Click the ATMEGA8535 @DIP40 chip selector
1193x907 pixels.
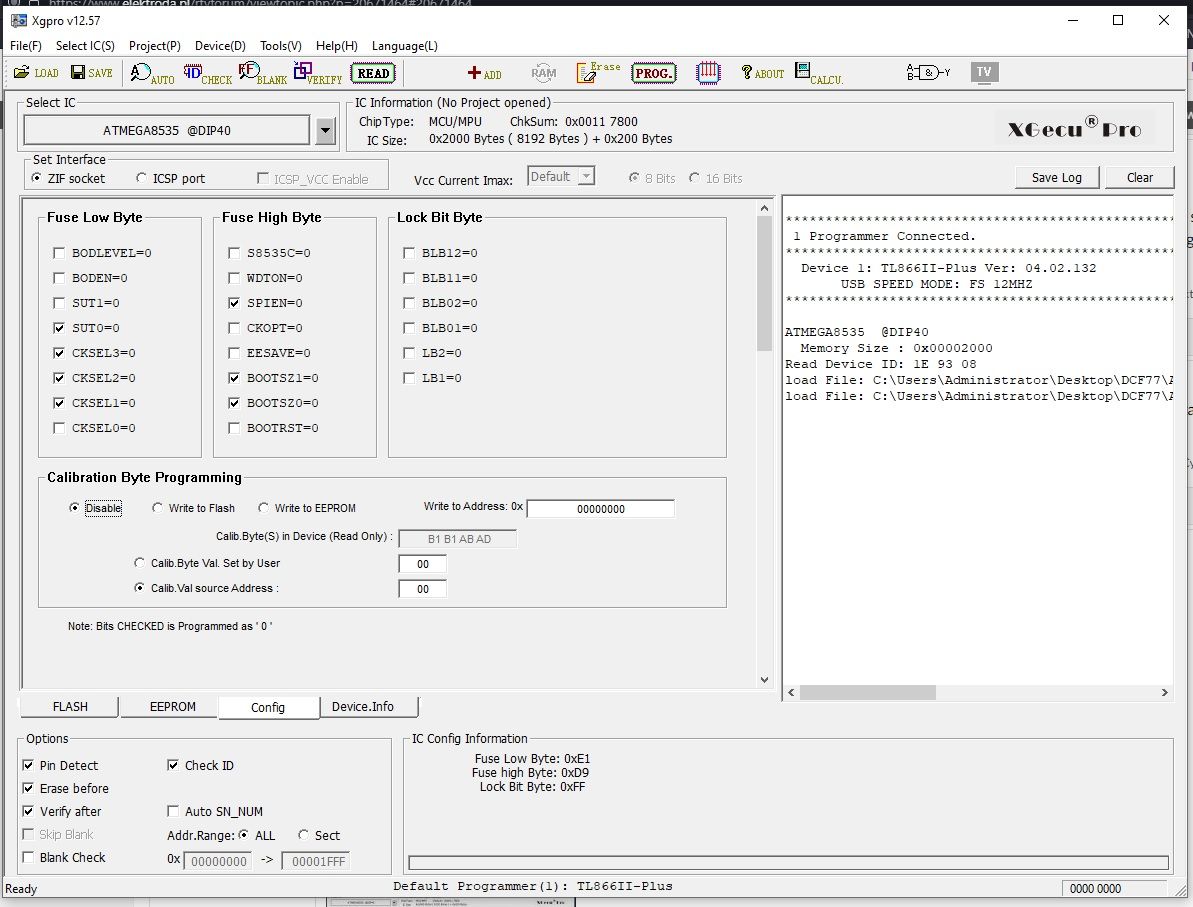click(x=167, y=130)
